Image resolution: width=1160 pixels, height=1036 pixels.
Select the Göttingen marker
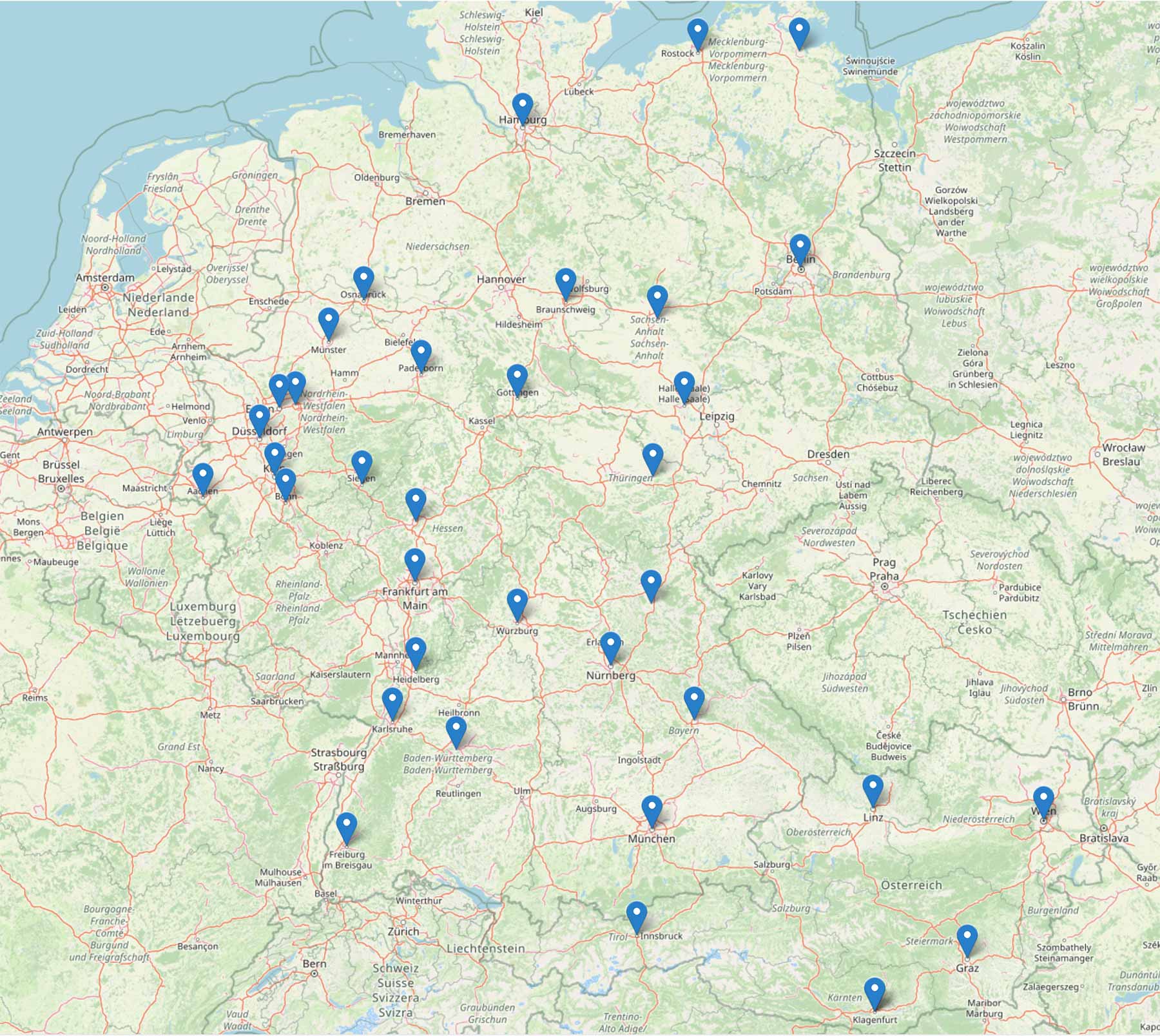517,379
